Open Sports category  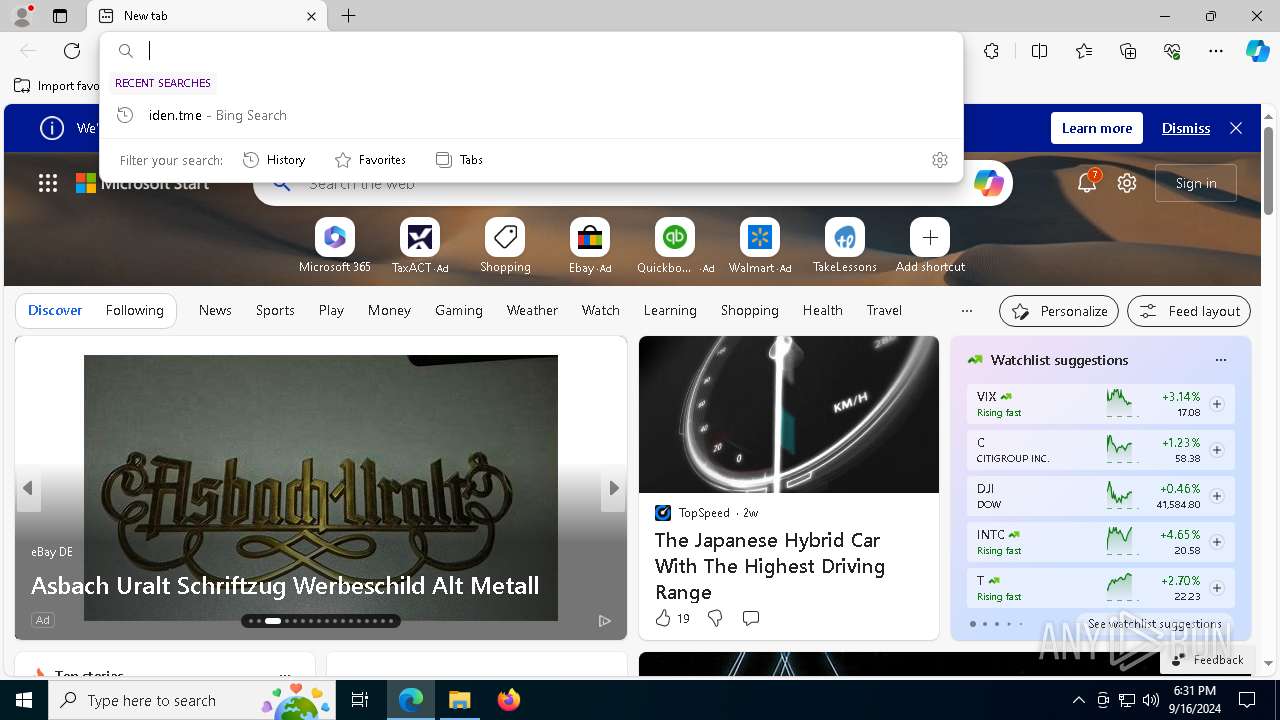pos(275,311)
